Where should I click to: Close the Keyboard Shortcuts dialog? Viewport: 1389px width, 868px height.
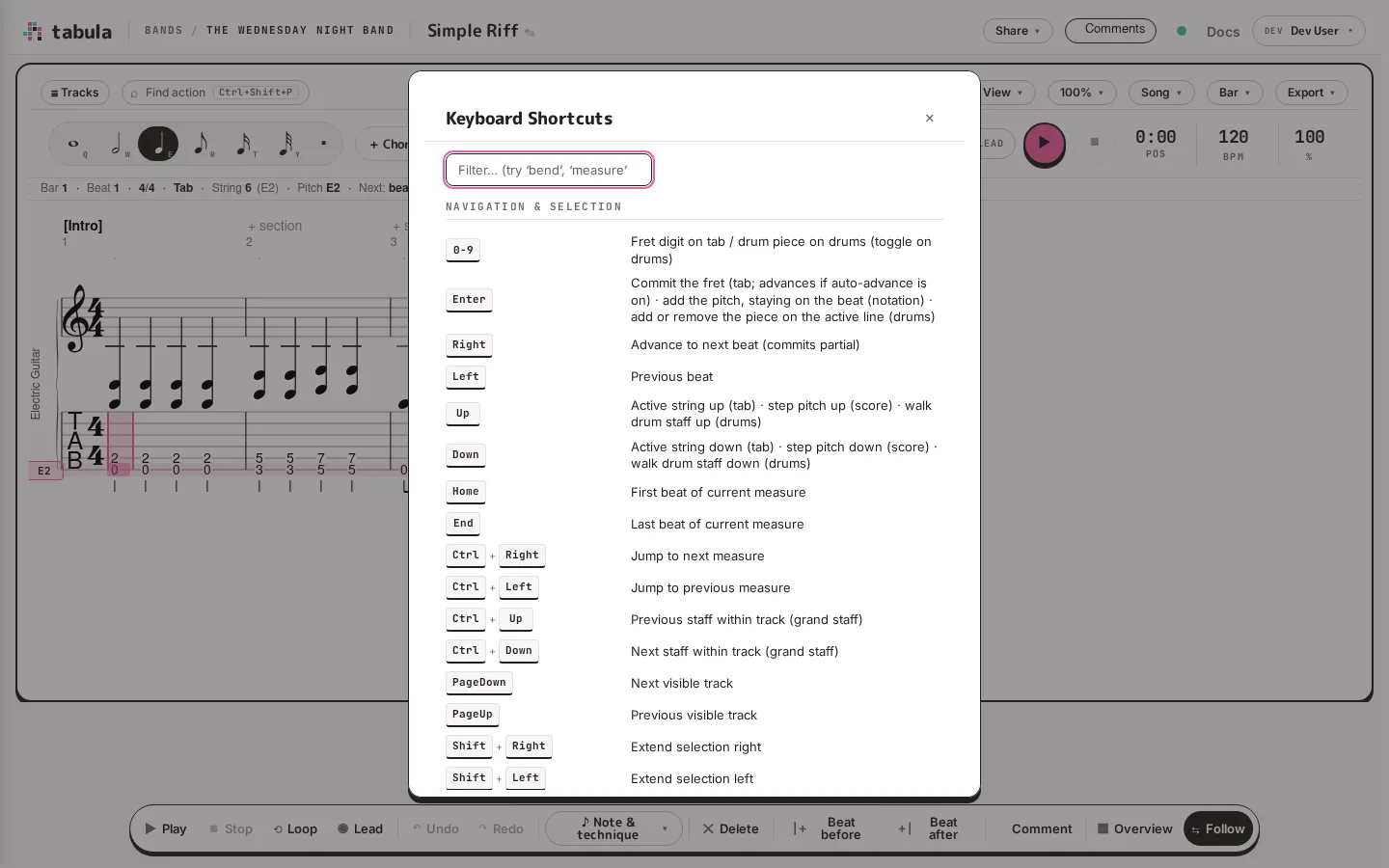(x=930, y=119)
